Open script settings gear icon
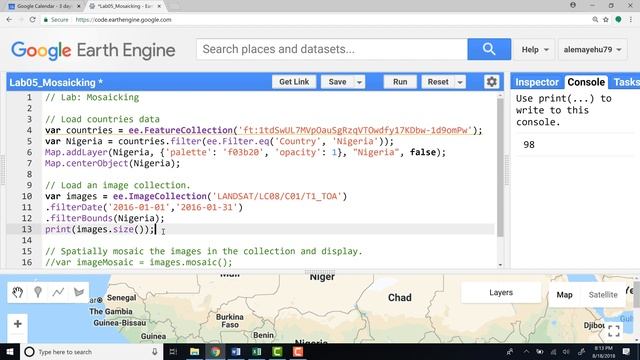 pyautogui.click(x=491, y=82)
